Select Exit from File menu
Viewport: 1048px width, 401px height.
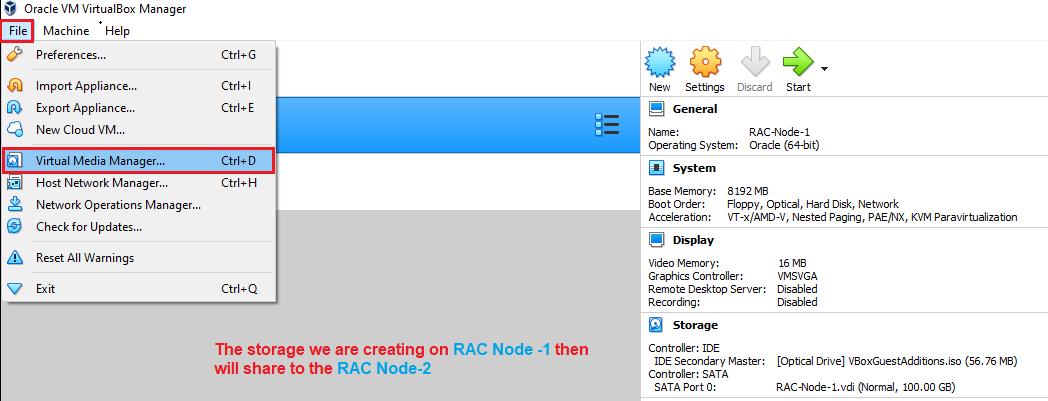(138, 289)
